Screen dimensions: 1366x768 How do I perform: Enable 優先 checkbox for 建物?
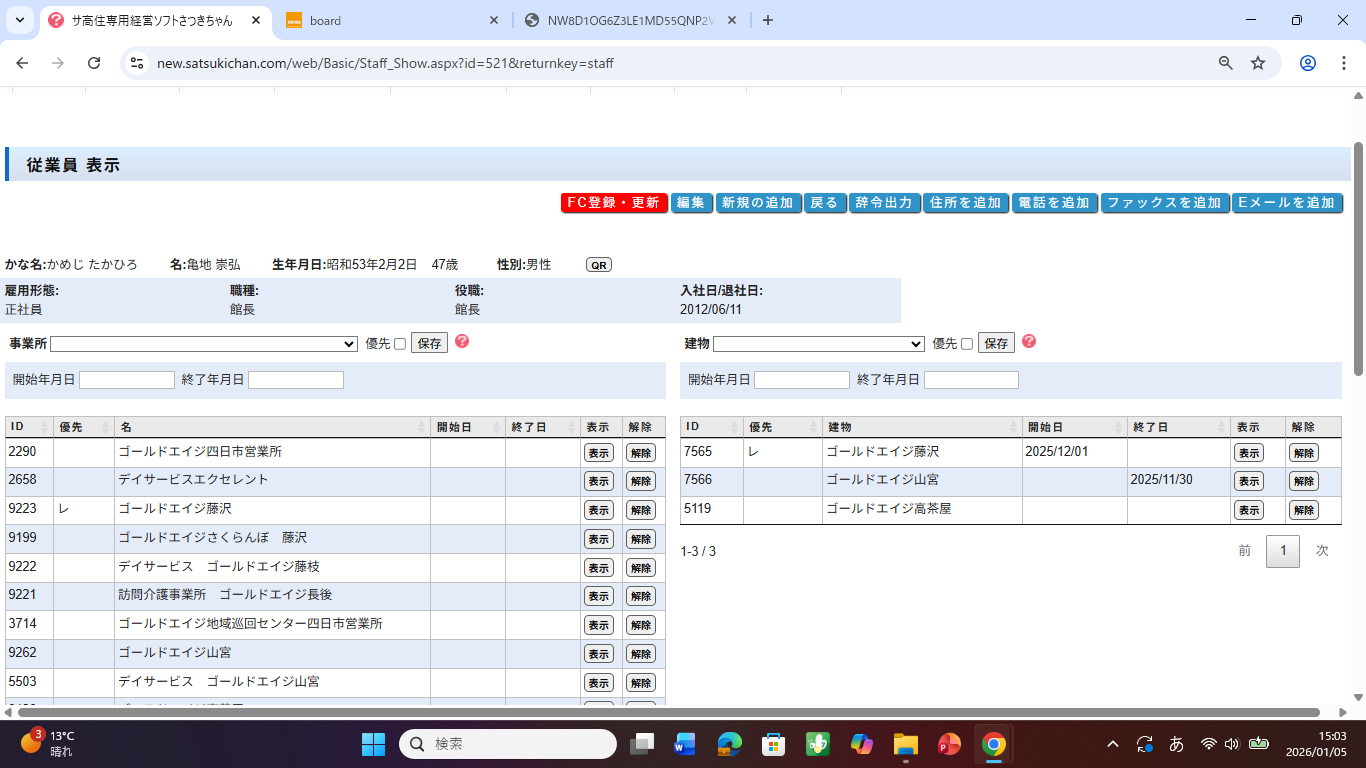pyautogui.click(x=966, y=344)
